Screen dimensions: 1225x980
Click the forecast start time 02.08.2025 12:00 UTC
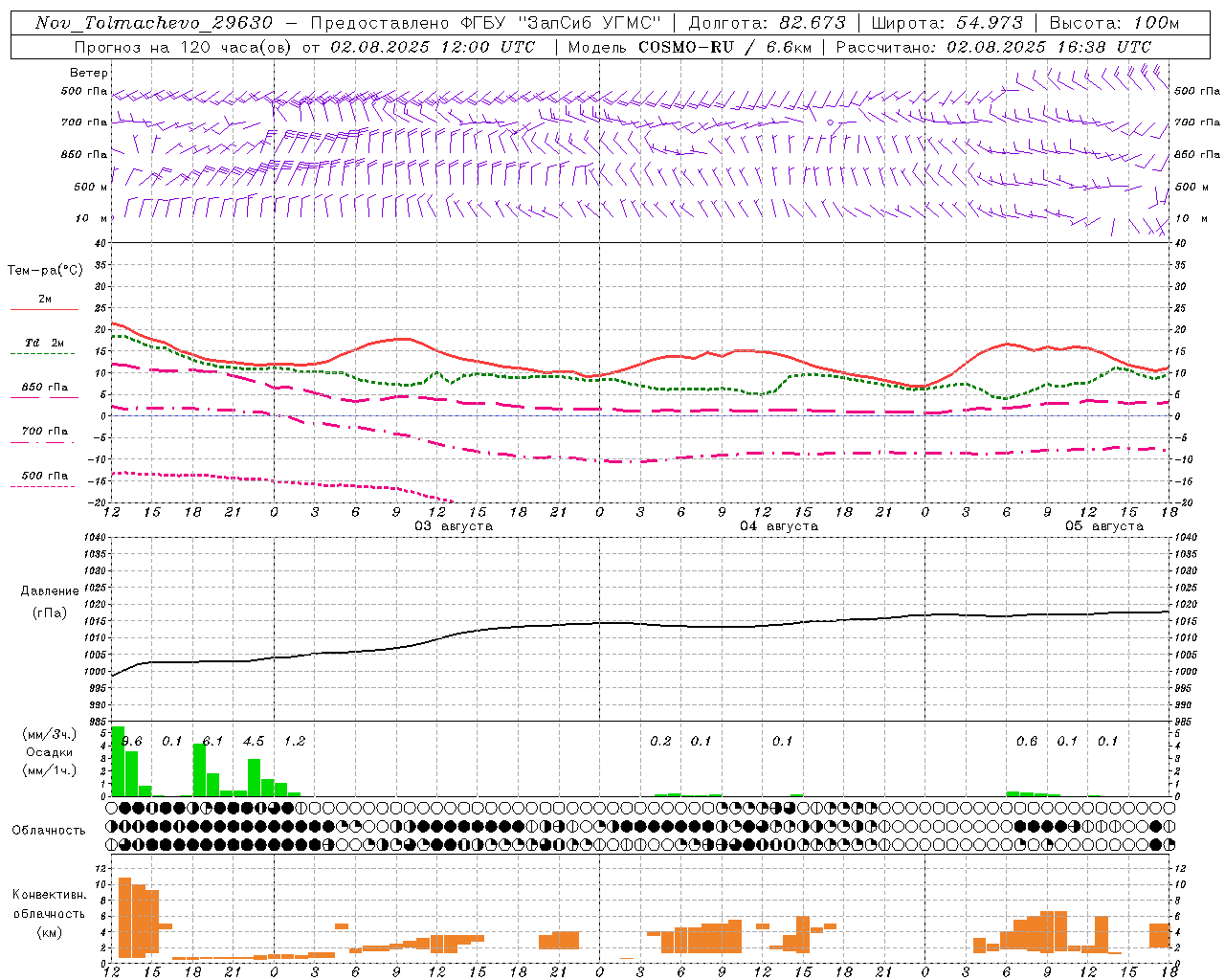point(433,47)
